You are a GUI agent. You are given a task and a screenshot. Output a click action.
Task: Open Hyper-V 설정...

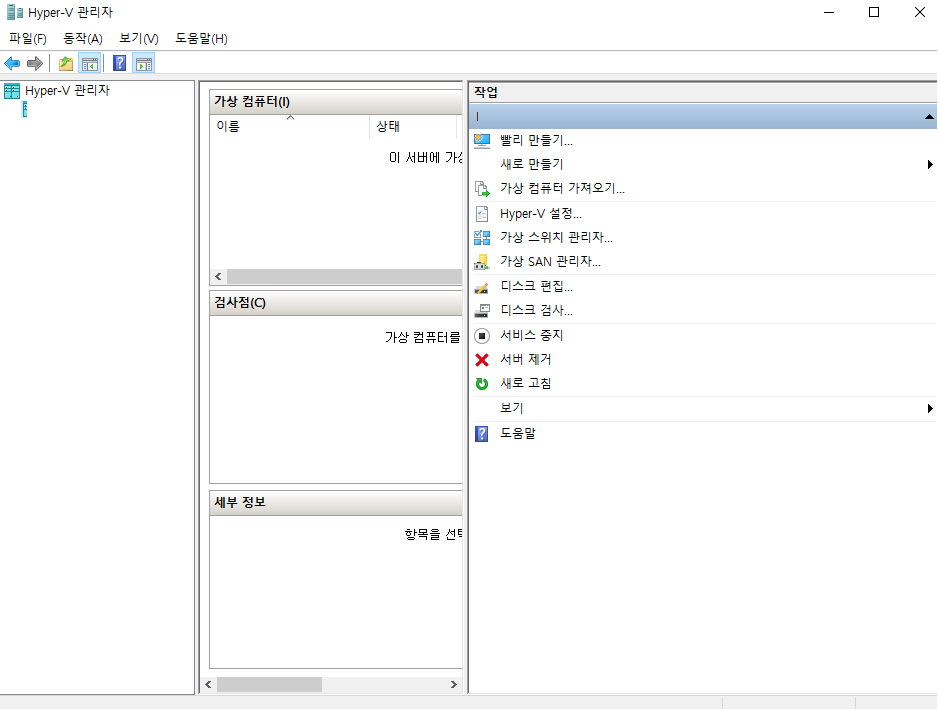tap(541, 214)
